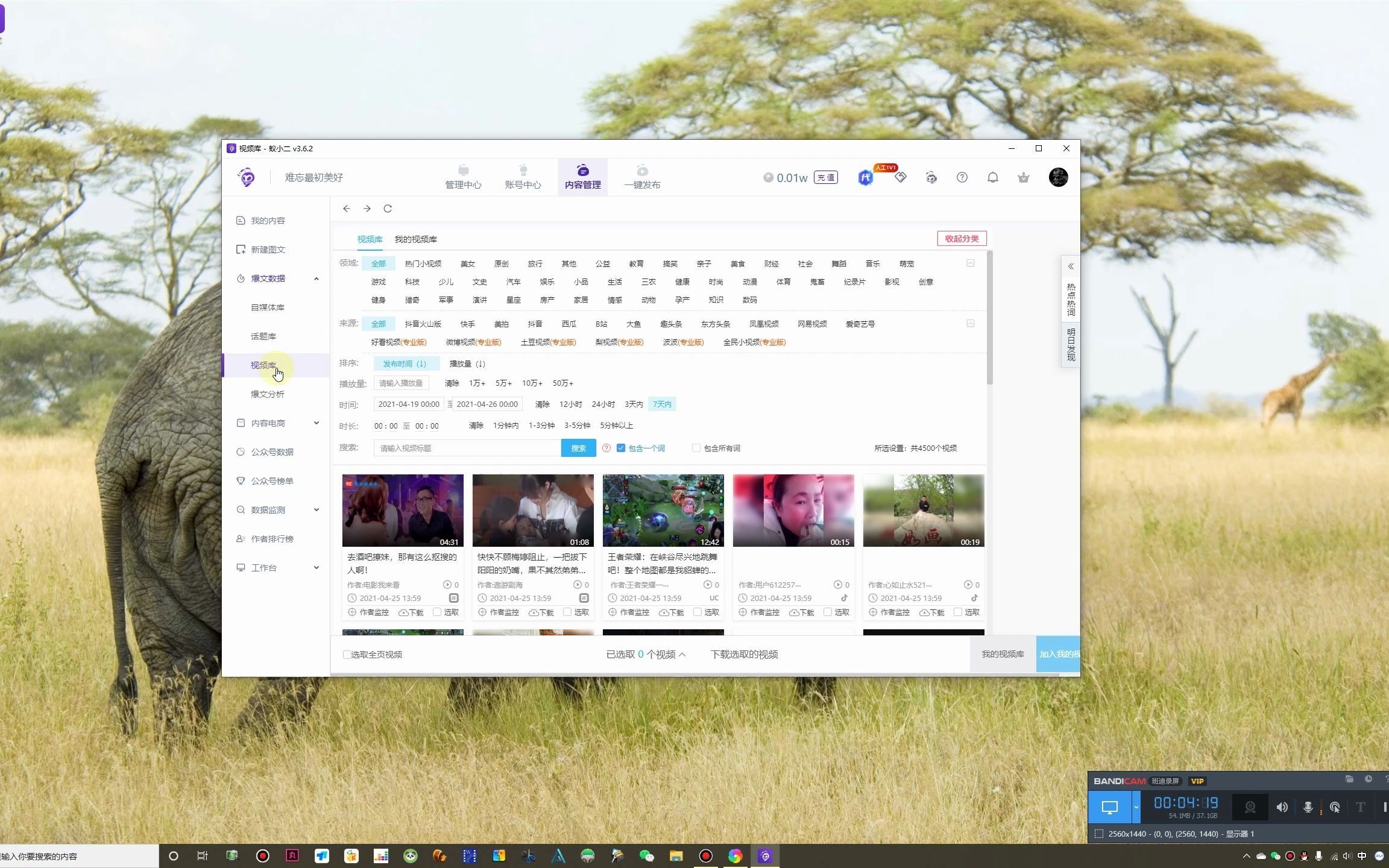
Task: Open the 热点热词 side panel
Action: (1071, 300)
